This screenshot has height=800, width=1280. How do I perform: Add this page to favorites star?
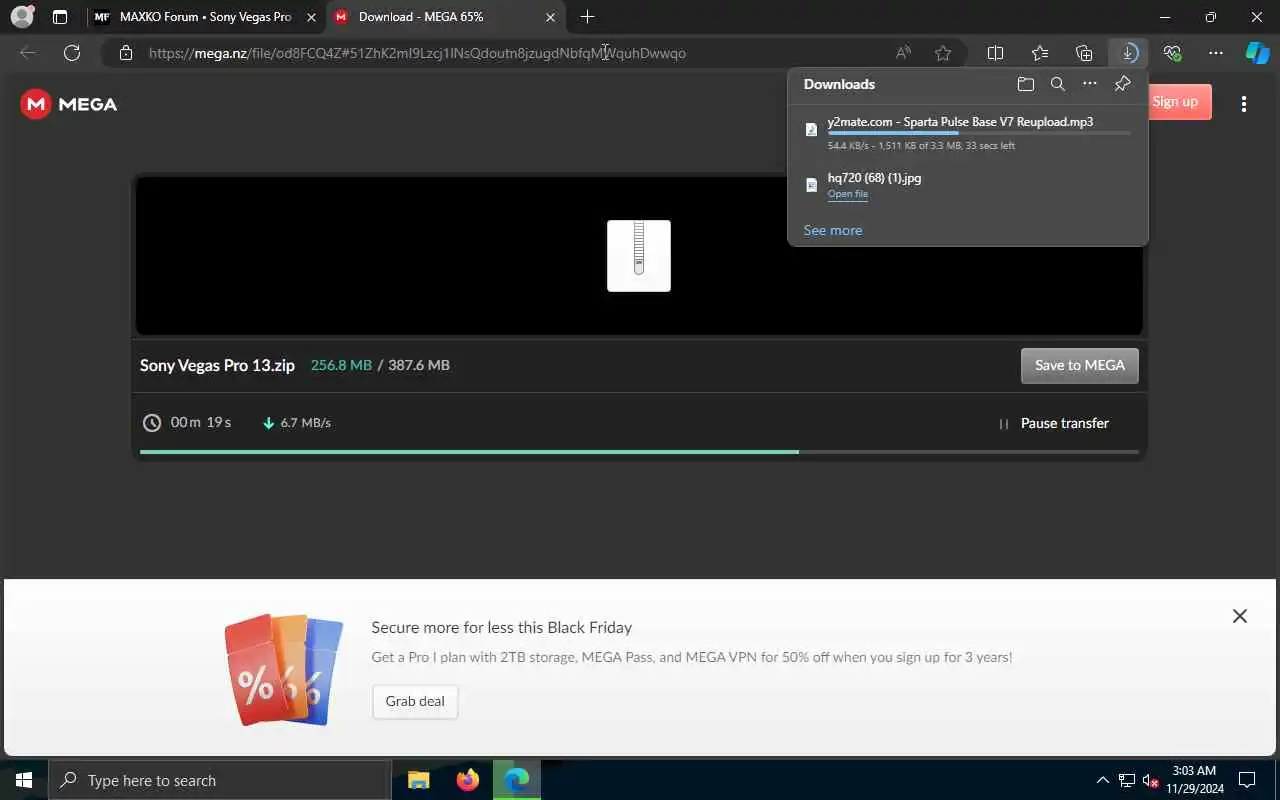943,53
